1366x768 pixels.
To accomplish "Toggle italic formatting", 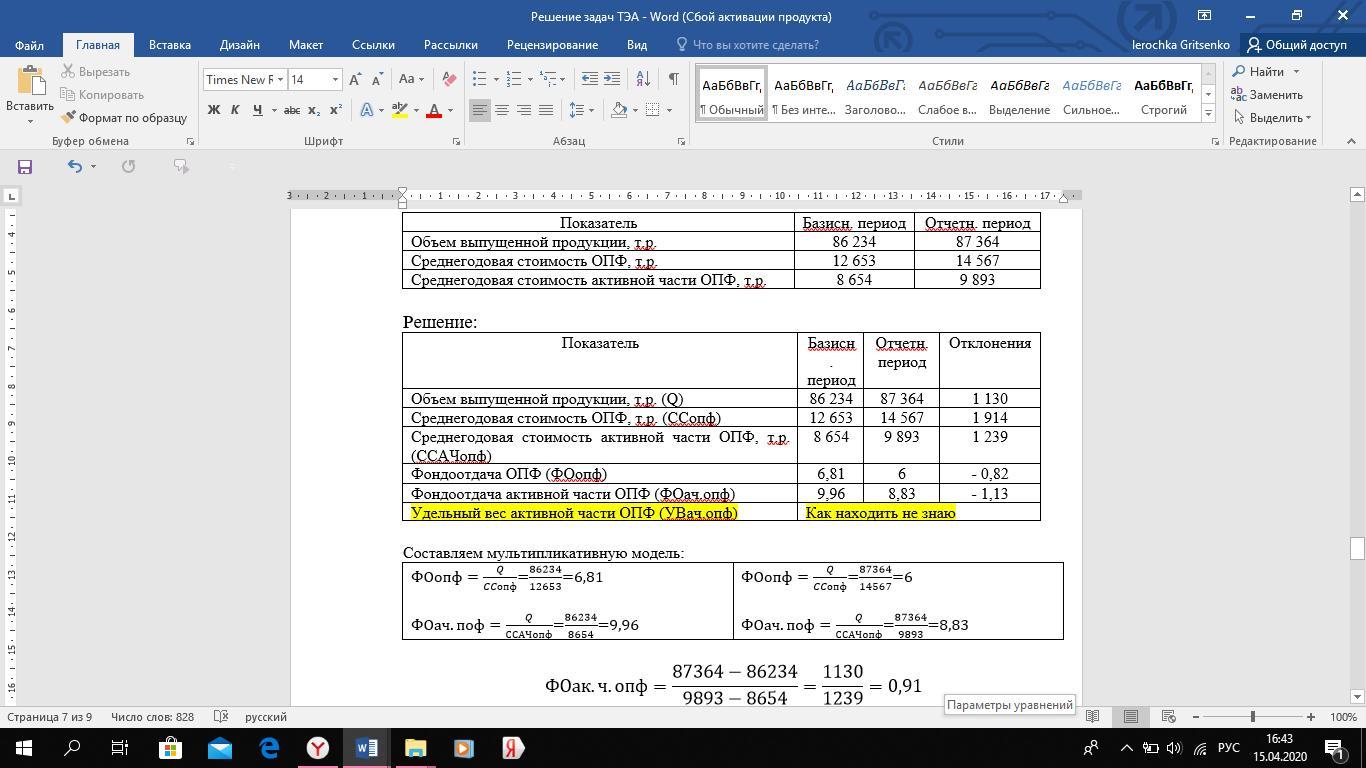I will pyautogui.click(x=235, y=110).
